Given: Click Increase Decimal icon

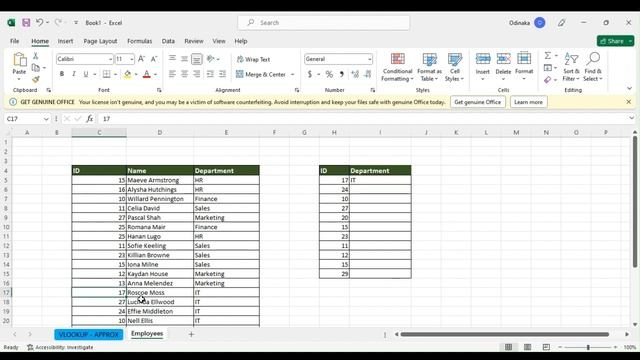Looking at the screenshot, I should [355, 74].
